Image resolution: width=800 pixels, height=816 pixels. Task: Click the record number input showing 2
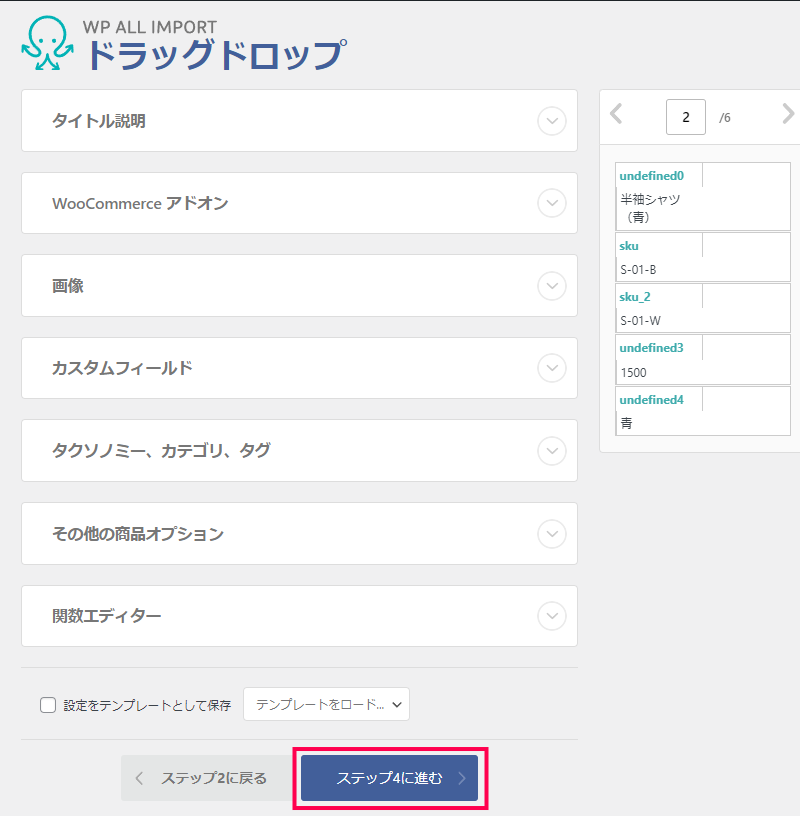pyautogui.click(x=686, y=117)
